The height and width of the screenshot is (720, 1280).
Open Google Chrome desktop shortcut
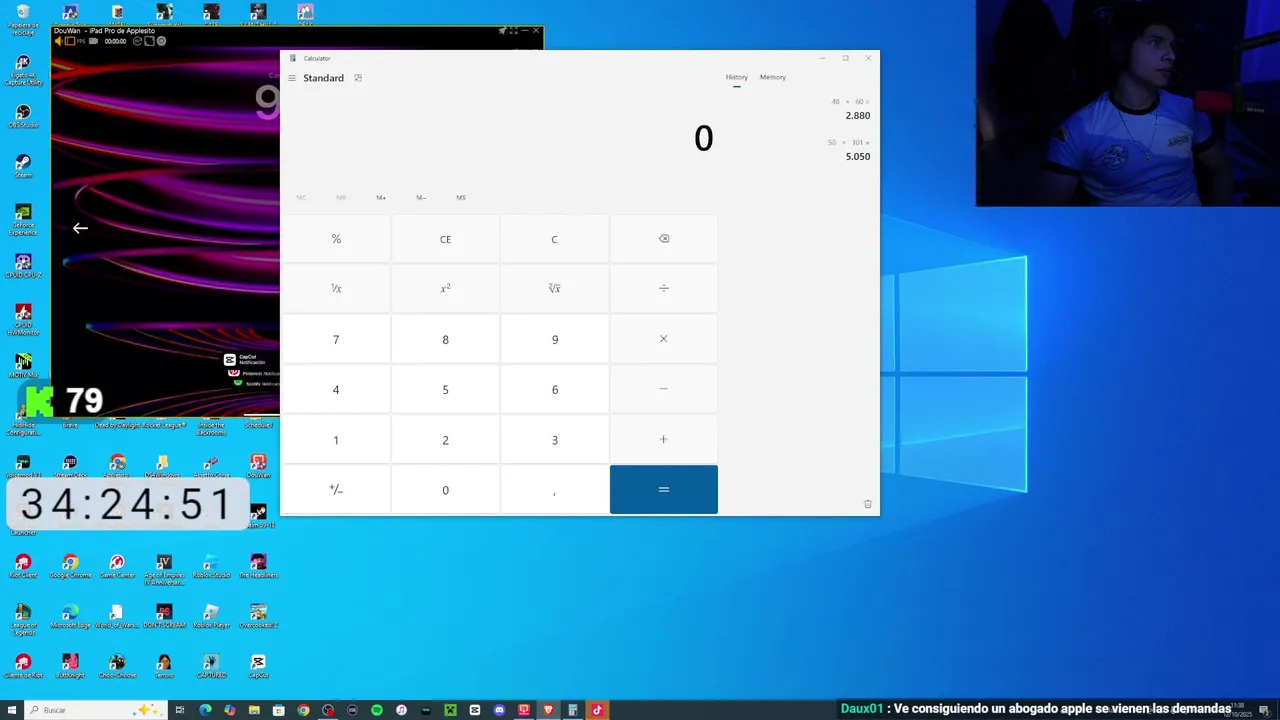[70, 566]
